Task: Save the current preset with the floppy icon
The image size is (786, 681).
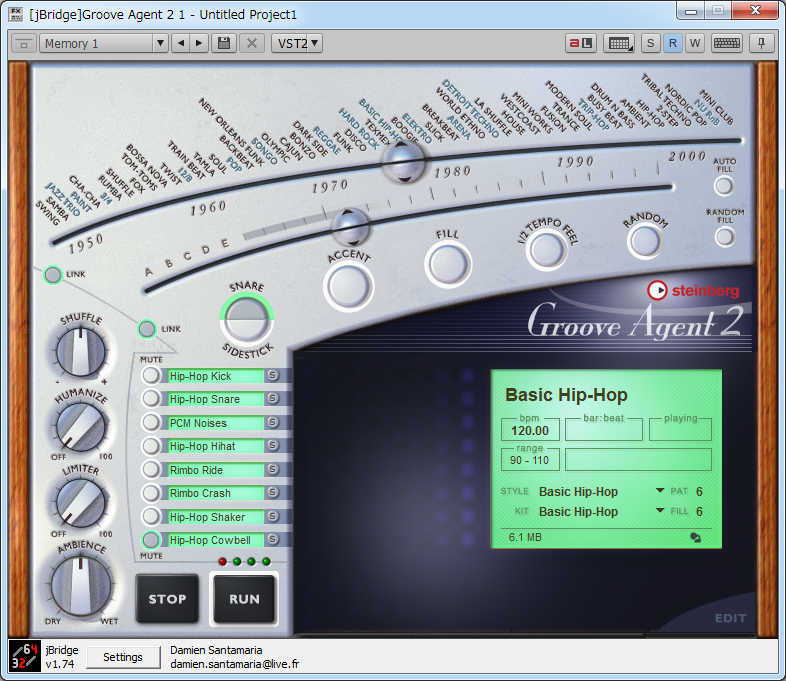Action: coord(224,44)
